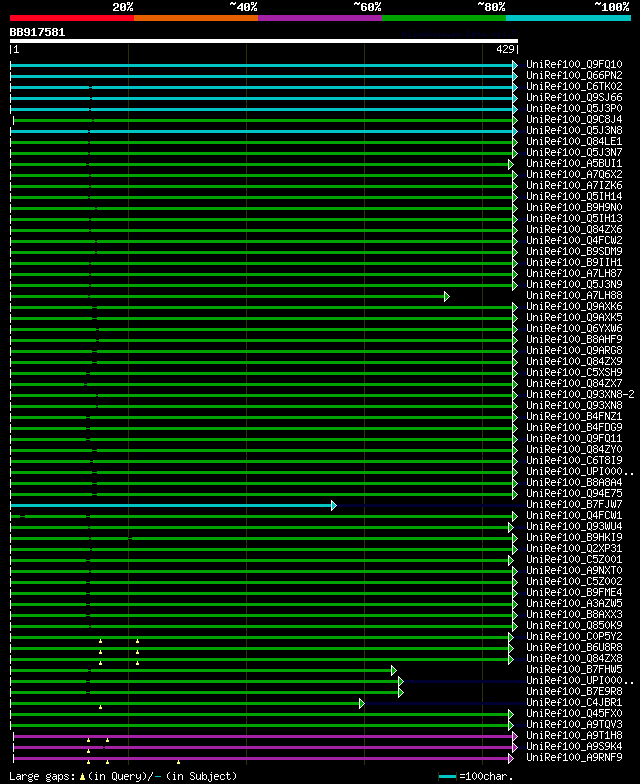Open the UniRef100_Q9FQ10 hit label

[574, 64]
